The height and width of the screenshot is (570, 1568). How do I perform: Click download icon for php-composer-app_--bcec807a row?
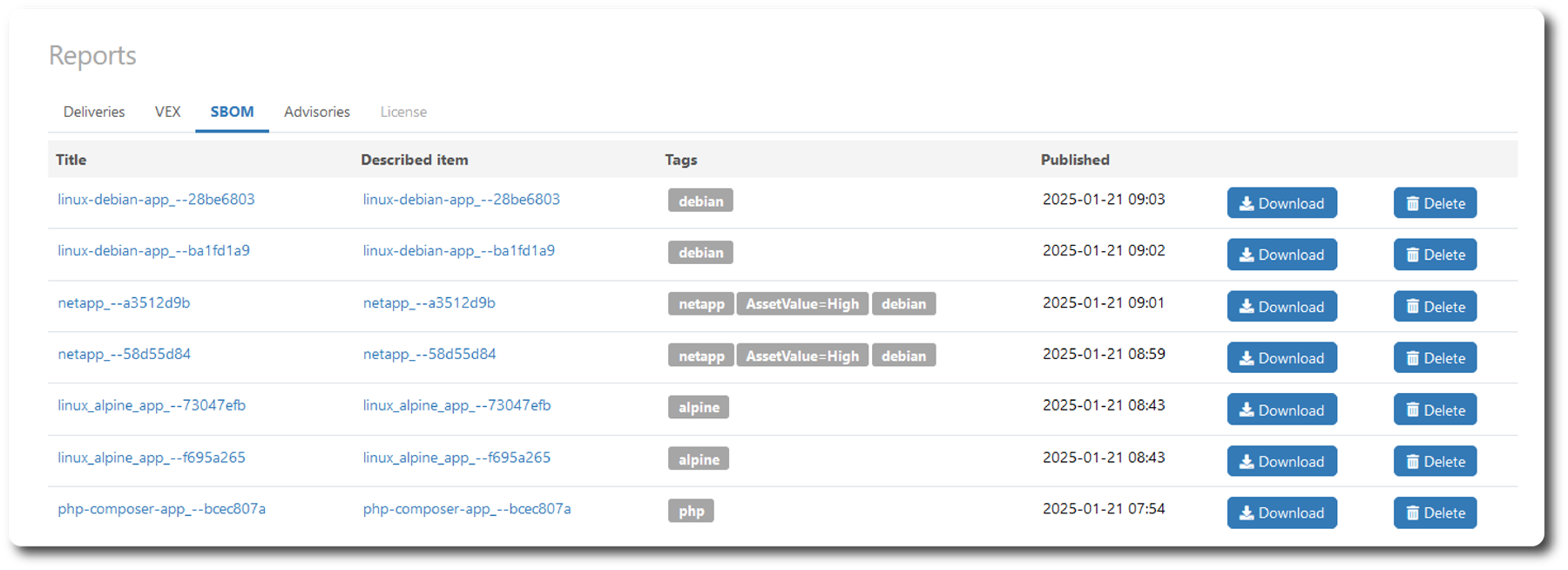tap(1247, 513)
